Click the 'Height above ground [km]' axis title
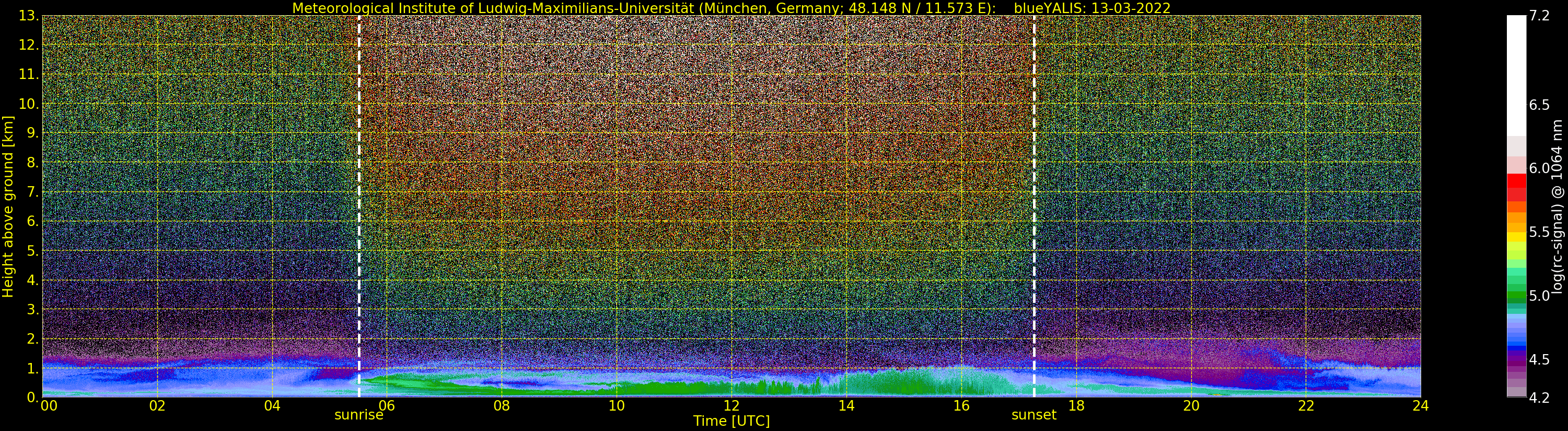Image resolution: width=1568 pixels, height=431 pixels. coord(8,206)
